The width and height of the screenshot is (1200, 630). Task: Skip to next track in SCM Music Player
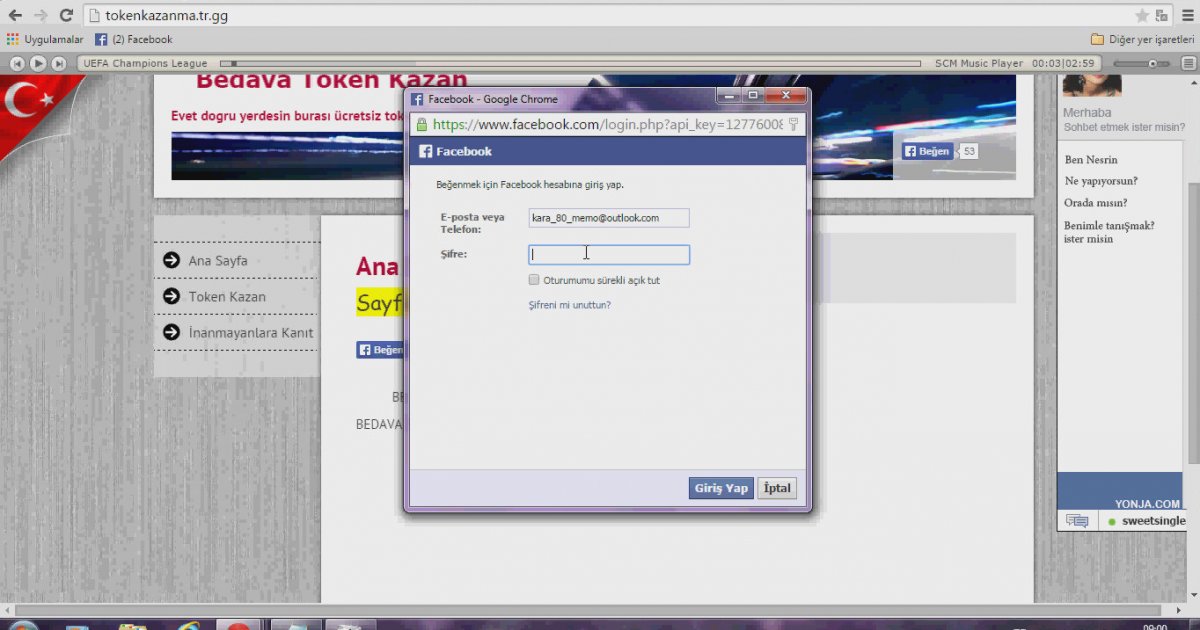pos(59,63)
